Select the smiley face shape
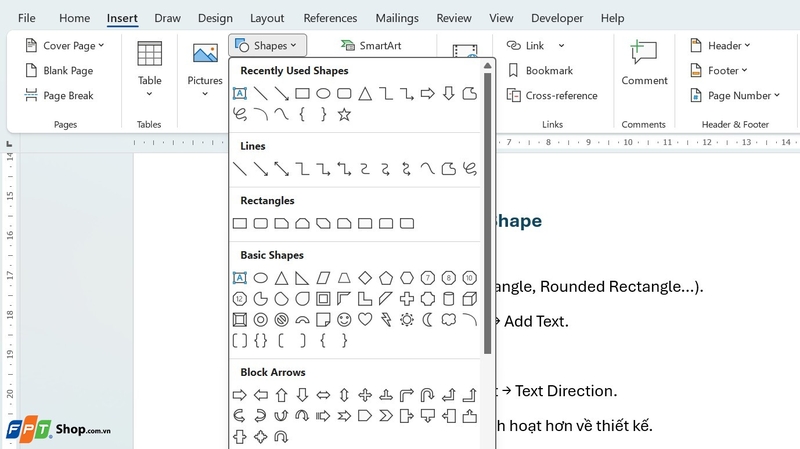The image size is (800, 449). 344,320
